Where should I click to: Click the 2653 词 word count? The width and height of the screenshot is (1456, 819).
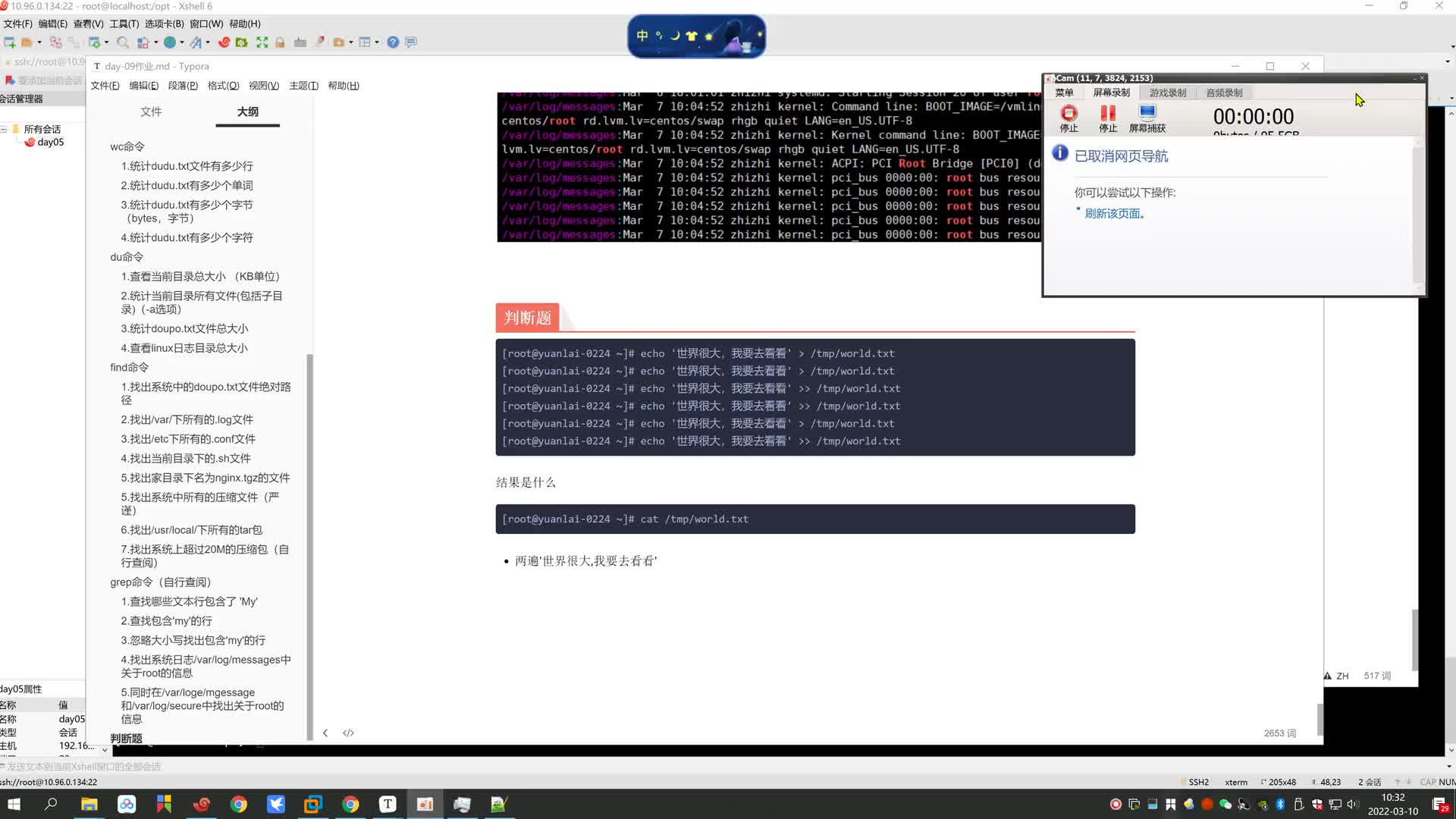(1280, 733)
